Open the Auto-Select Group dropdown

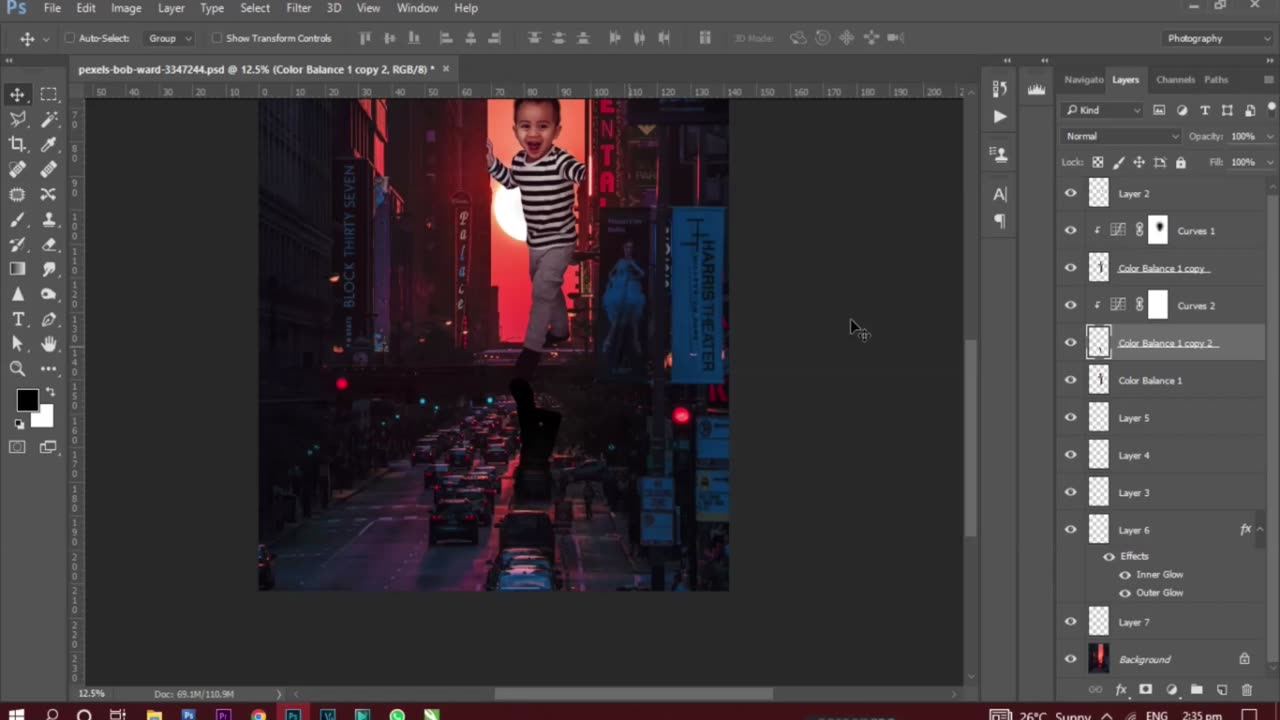click(168, 38)
